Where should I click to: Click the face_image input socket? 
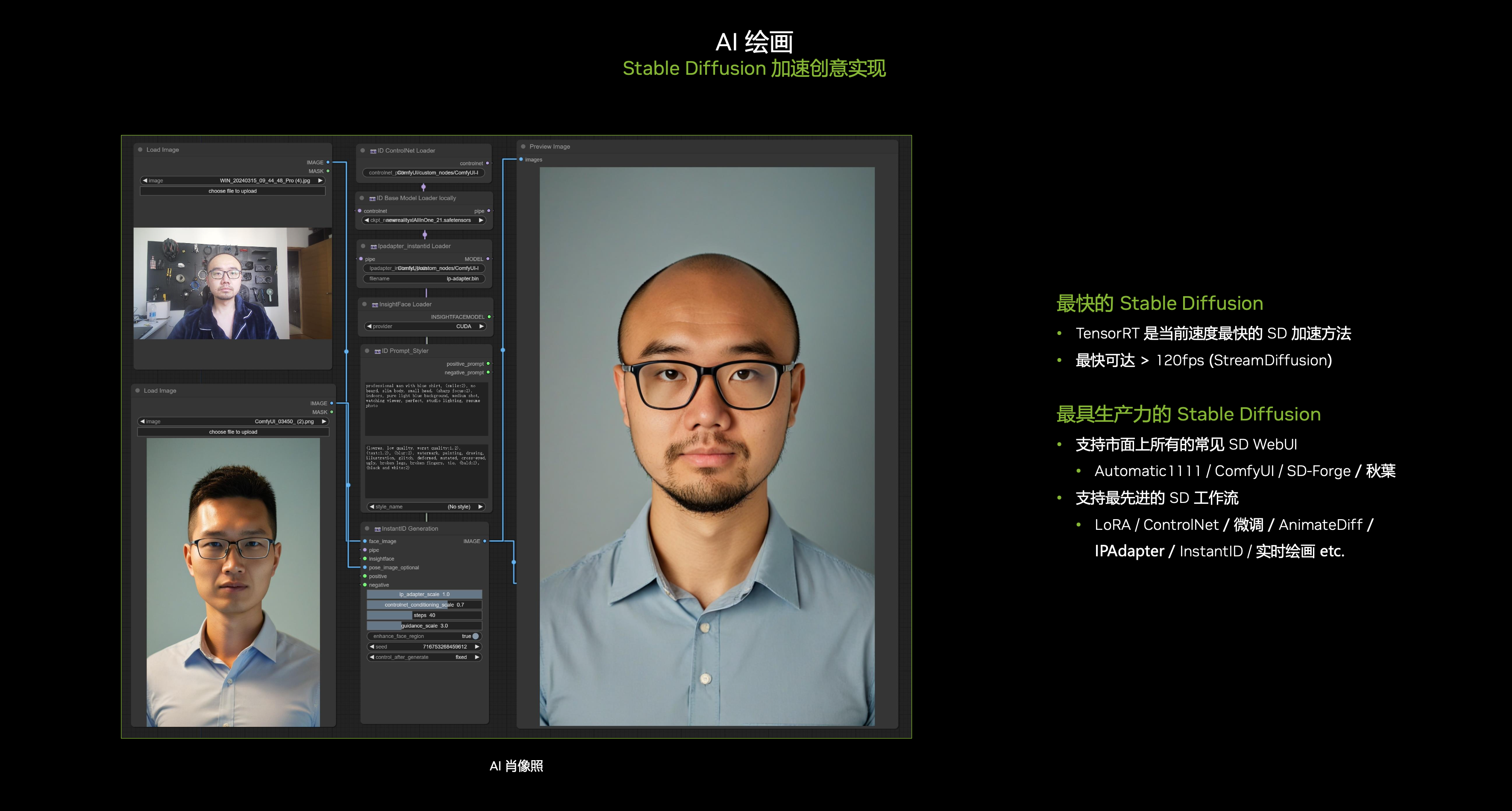(x=365, y=541)
